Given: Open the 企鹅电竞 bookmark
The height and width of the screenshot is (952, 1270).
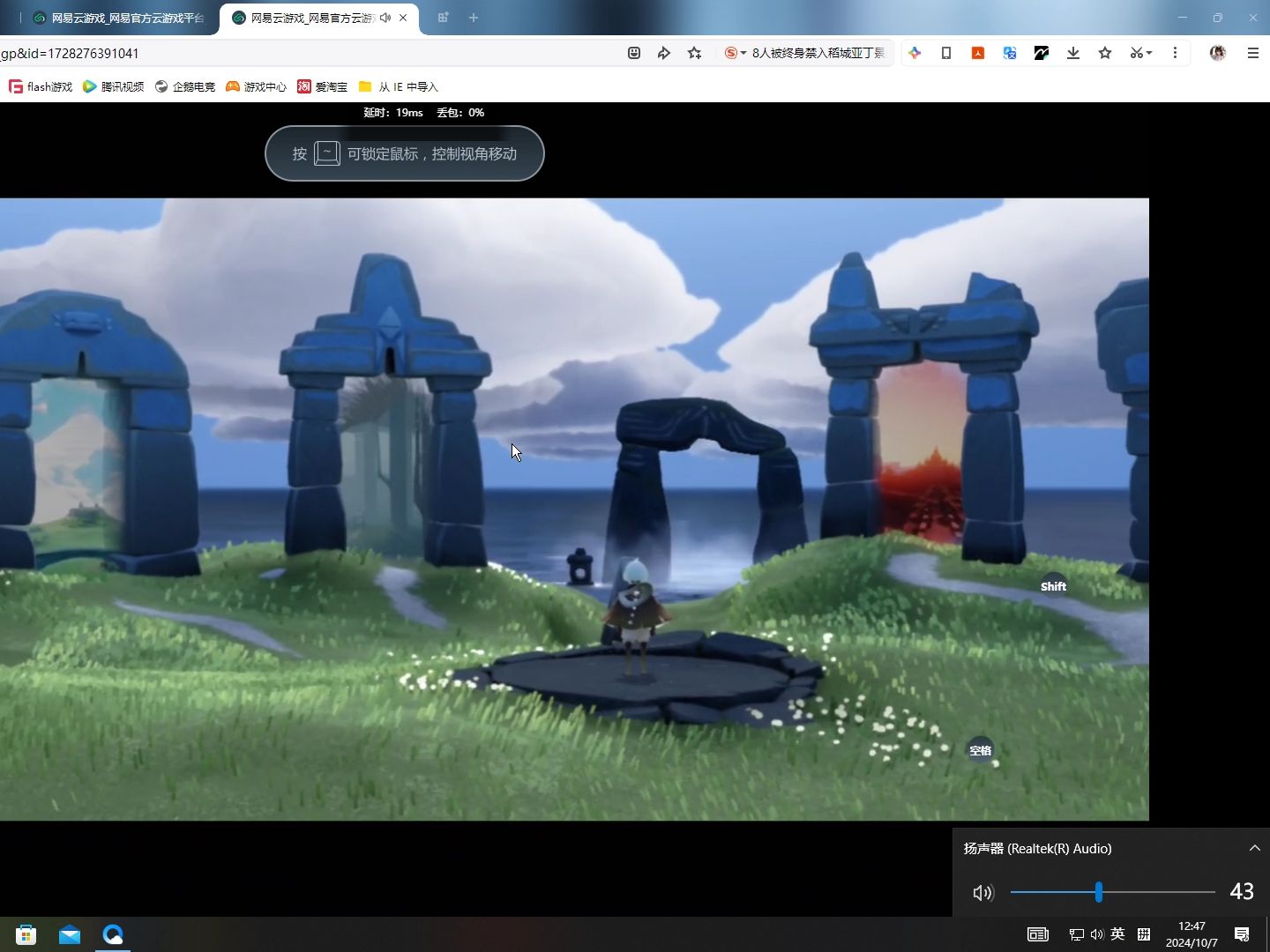Looking at the screenshot, I should coord(184,86).
